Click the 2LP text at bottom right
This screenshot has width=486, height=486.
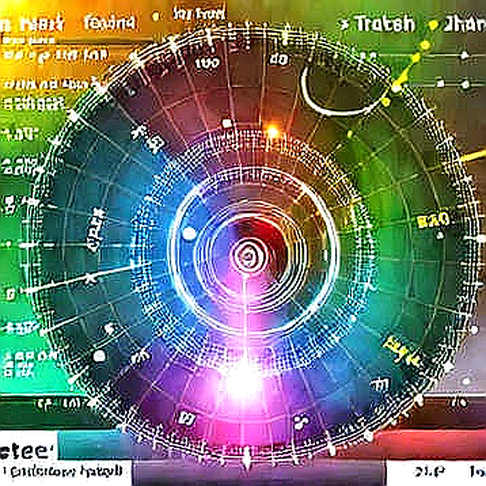430,471
